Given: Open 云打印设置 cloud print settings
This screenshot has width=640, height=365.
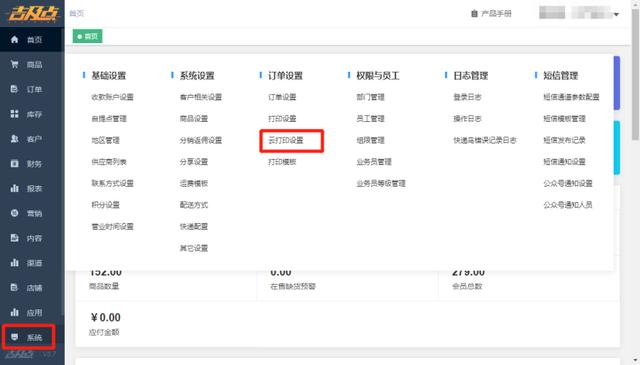Looking at the screenshot, I should point(286,140).
